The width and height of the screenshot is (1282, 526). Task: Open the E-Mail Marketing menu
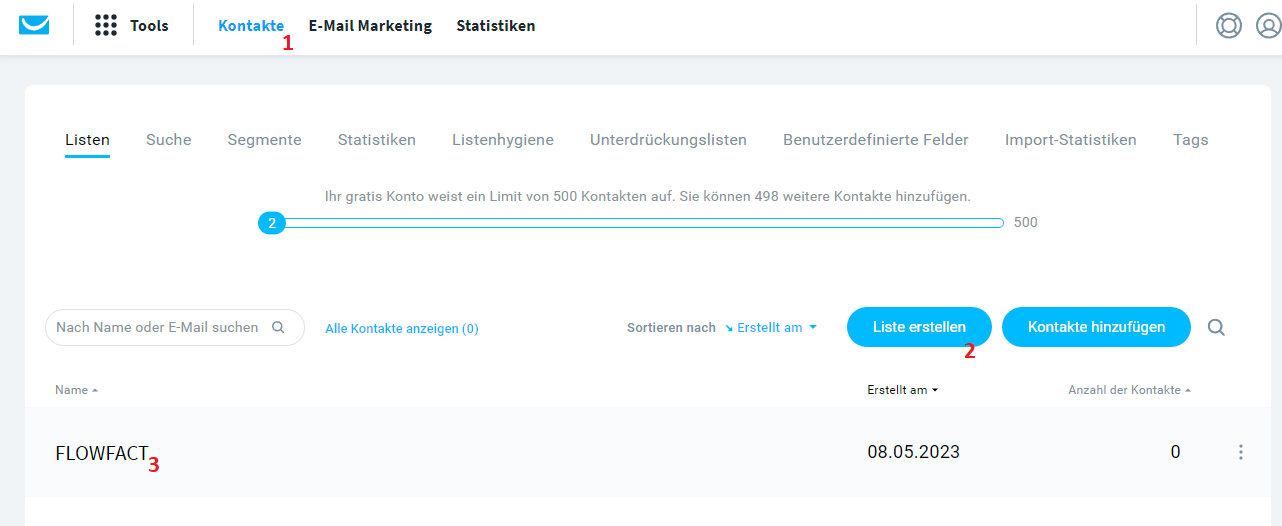click(x=370, y=26)
